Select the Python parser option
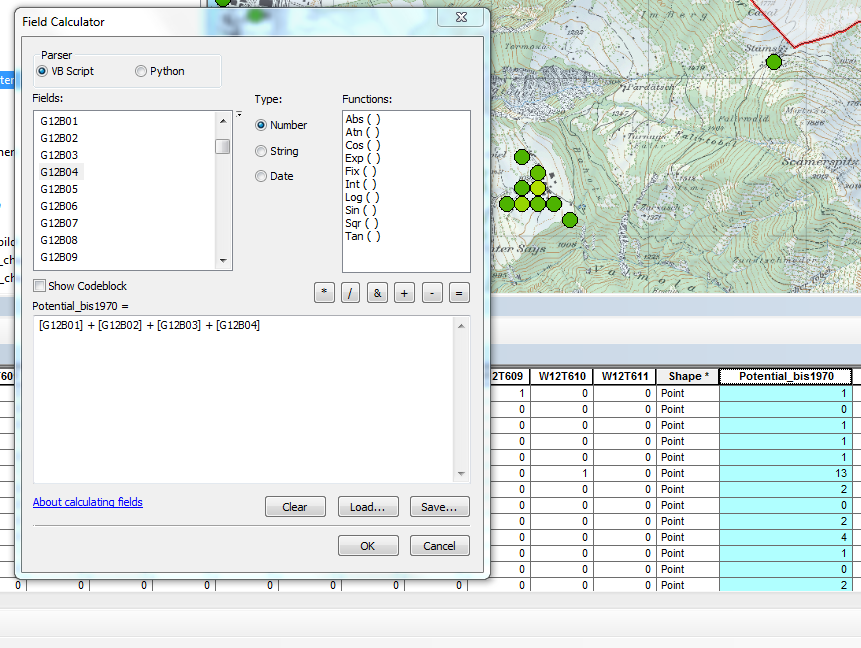Viewport: 861px width, 648px height. tap(141, 71)
